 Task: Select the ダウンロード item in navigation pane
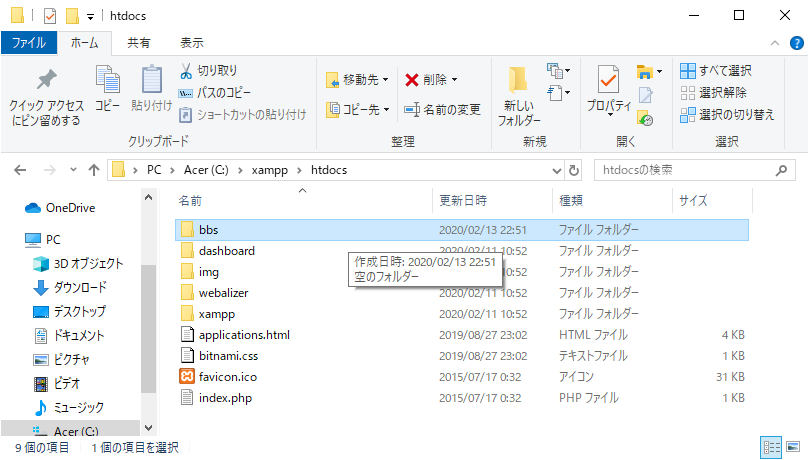[x=82, y=287]
